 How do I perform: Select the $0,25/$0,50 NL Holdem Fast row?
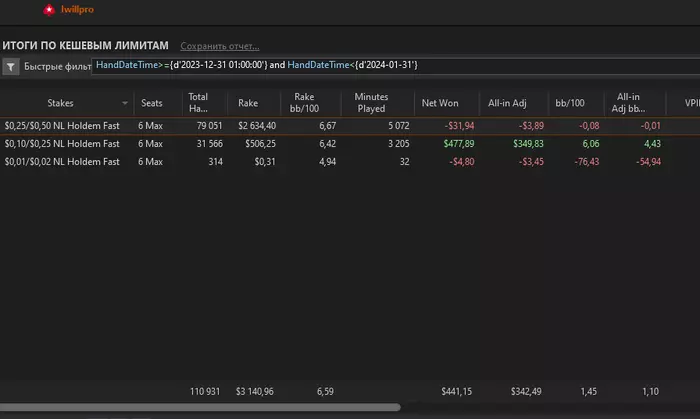pos(63,125)
